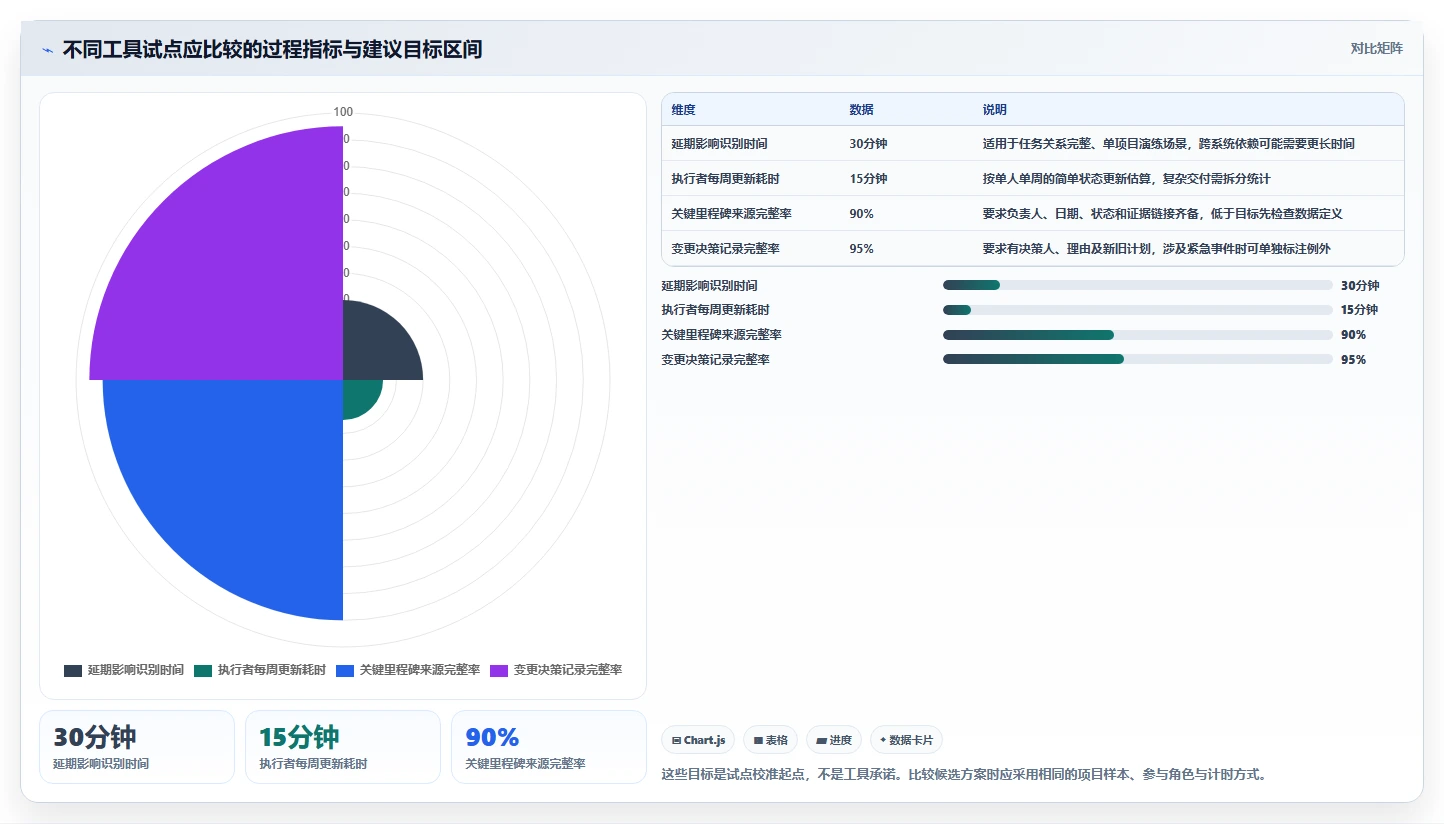Open the 15分钟 data card
This screenshot has height=824, width=1444.
click(x=343, y=747)
